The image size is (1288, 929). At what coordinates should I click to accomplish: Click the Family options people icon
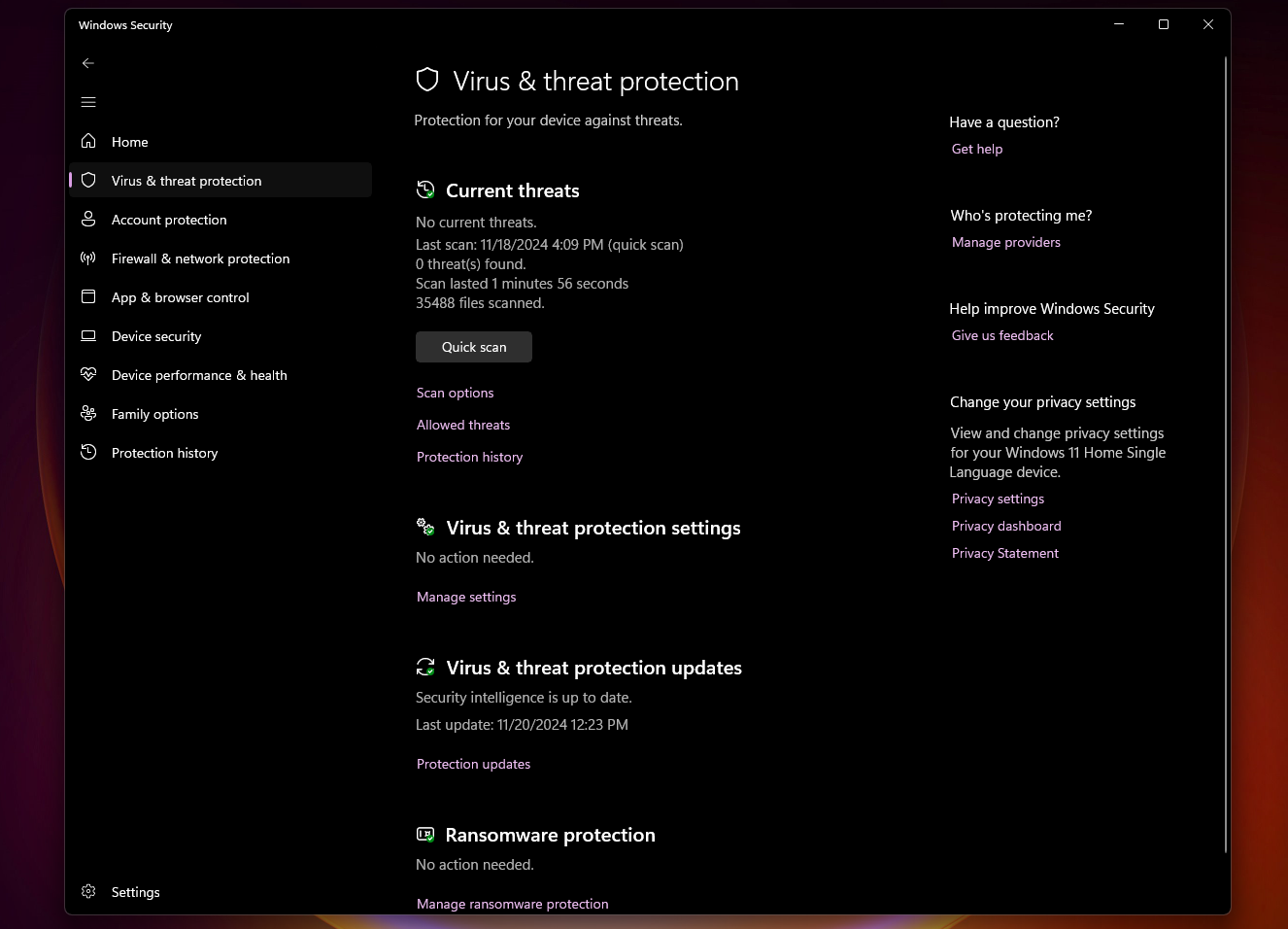pyautogui.click(x=88, y=413)
